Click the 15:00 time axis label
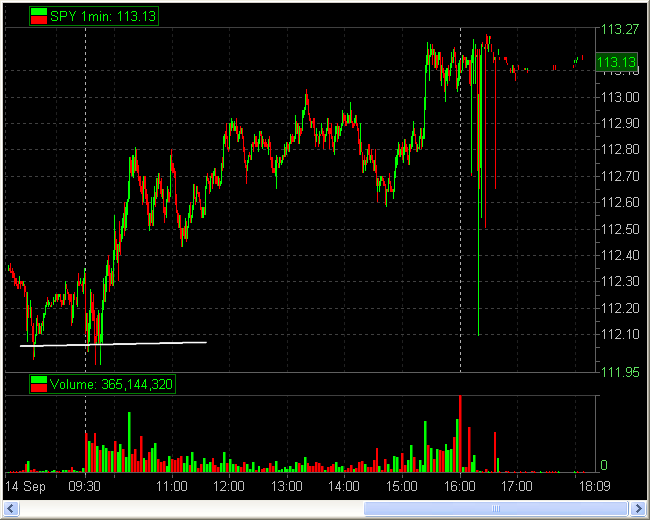The image size is (650, 520). (x=402, y=486)
